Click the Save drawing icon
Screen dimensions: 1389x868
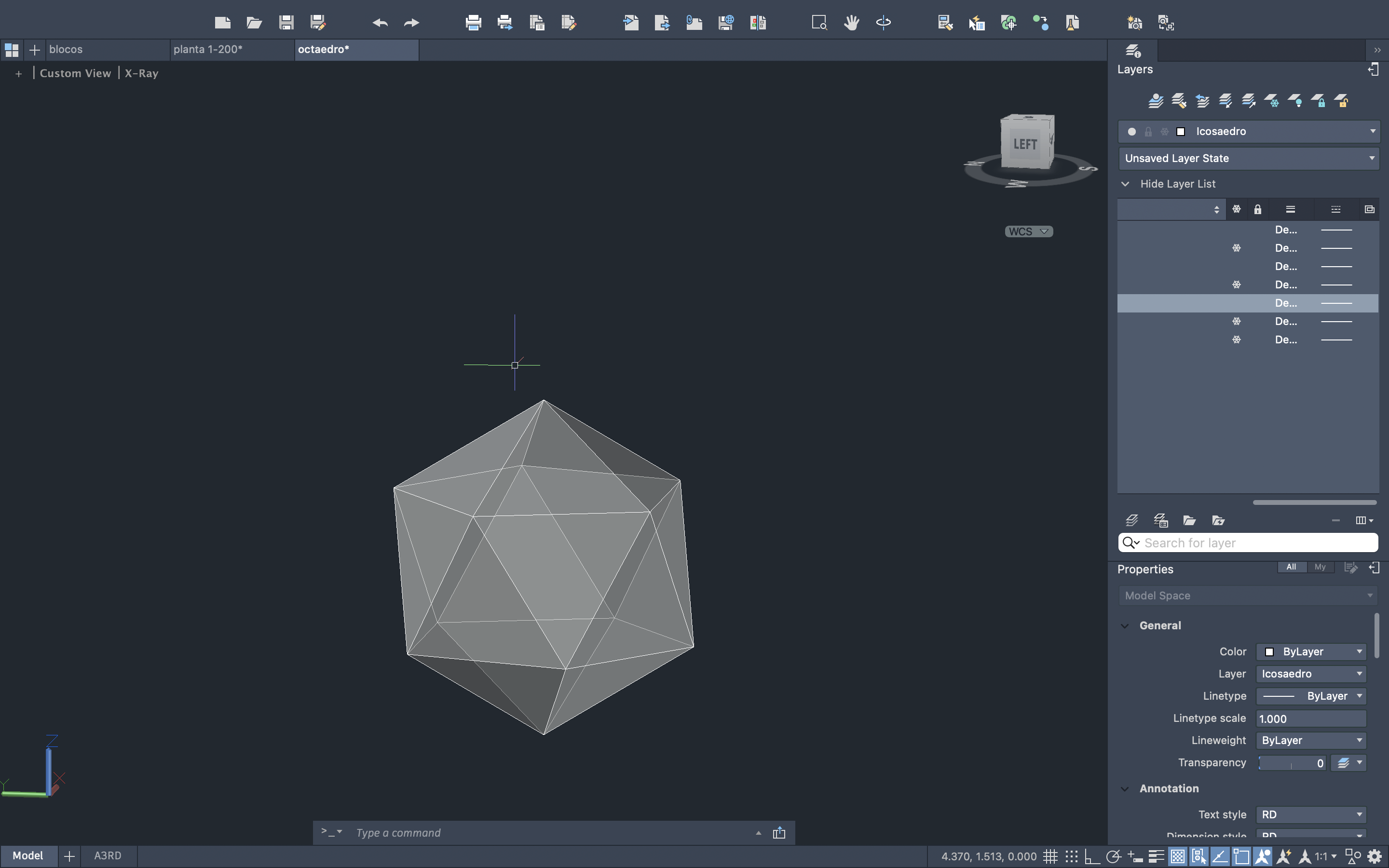tap(286, 22)
